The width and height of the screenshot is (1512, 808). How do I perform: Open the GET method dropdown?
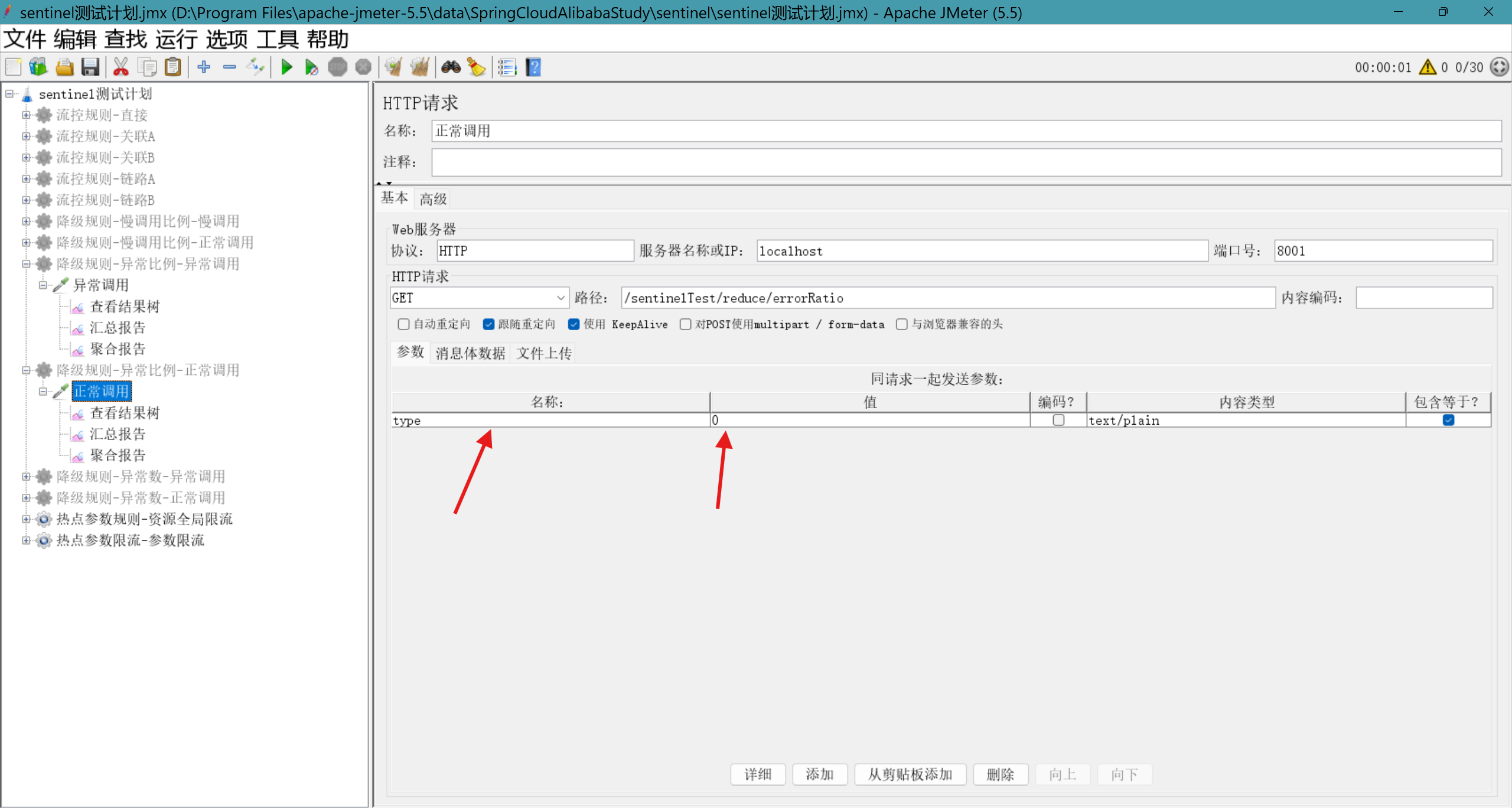pos(559,298)
